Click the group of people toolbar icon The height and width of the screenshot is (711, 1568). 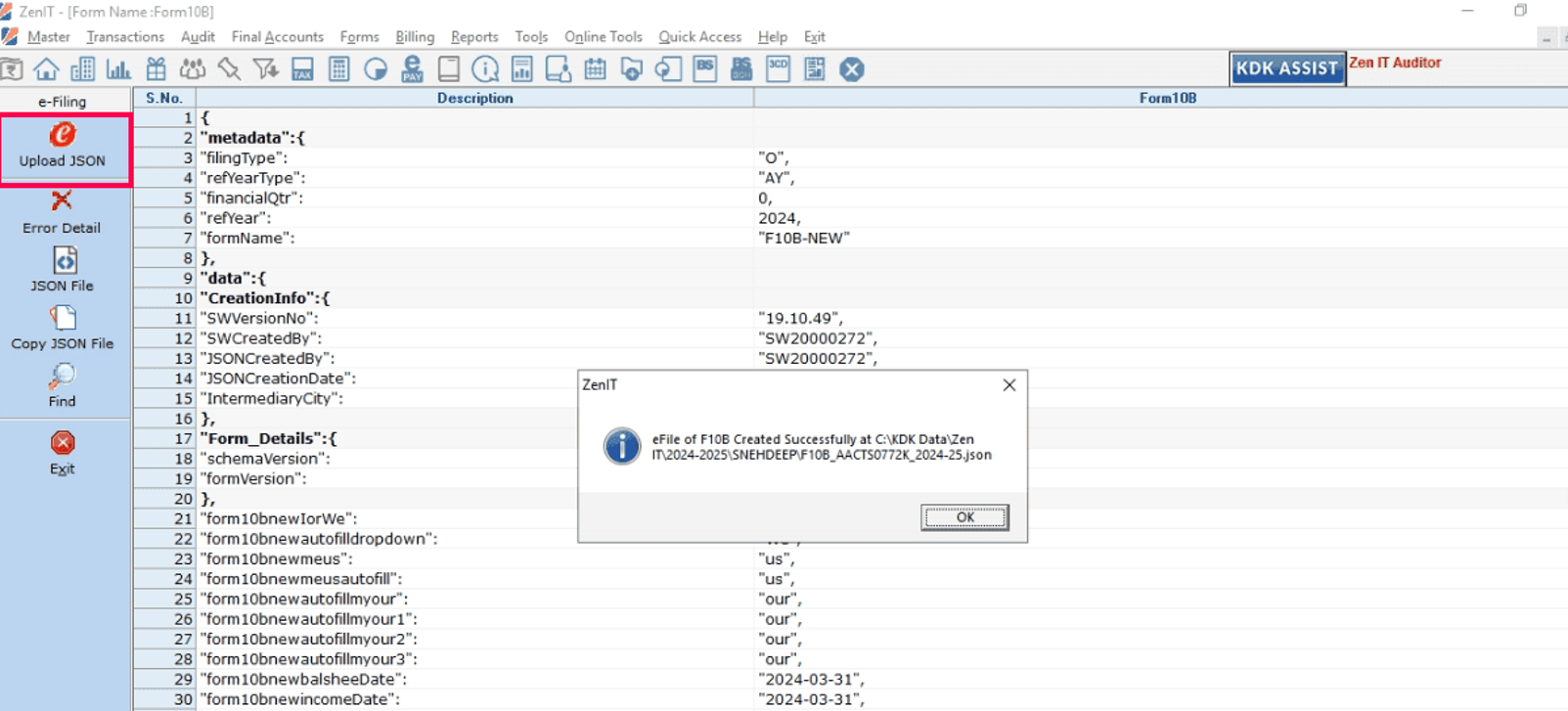point(193,69)
